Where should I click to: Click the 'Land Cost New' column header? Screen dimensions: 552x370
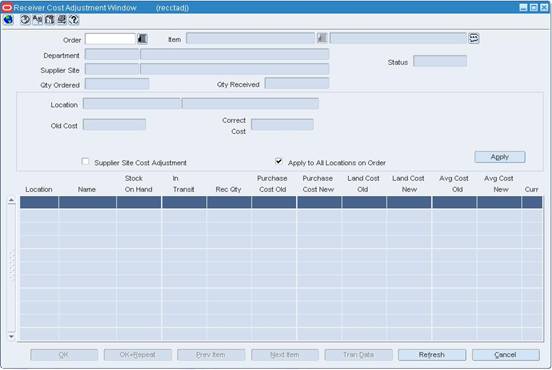pos(408,184)
